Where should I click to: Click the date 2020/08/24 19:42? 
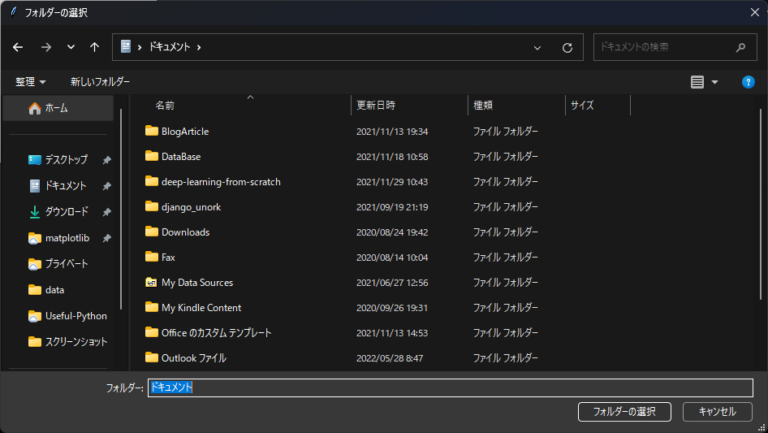tap(392, 232)
